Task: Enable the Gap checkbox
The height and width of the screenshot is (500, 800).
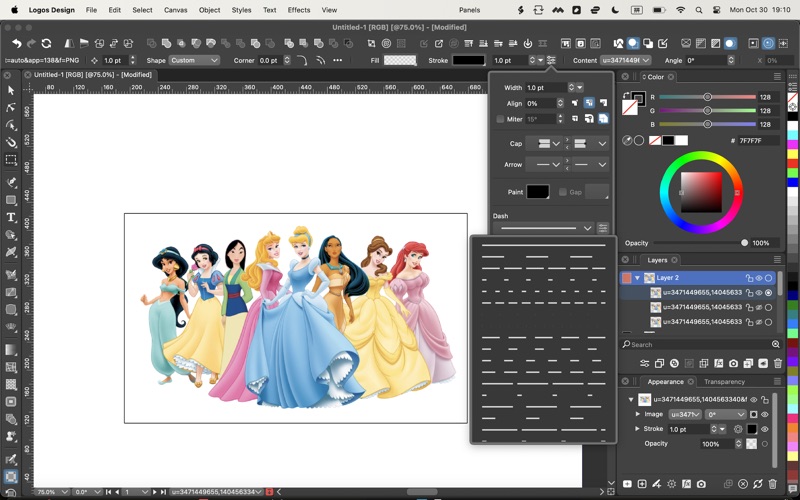Action: (563, 192)
